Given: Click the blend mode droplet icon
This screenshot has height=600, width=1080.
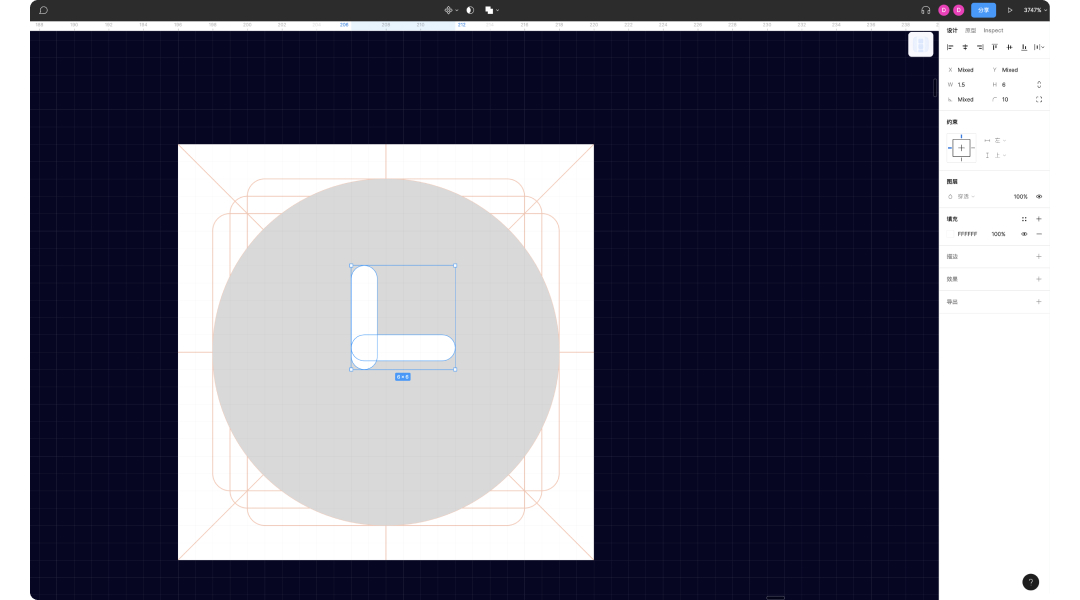Looking at the screenshot, I should [951, 196].
